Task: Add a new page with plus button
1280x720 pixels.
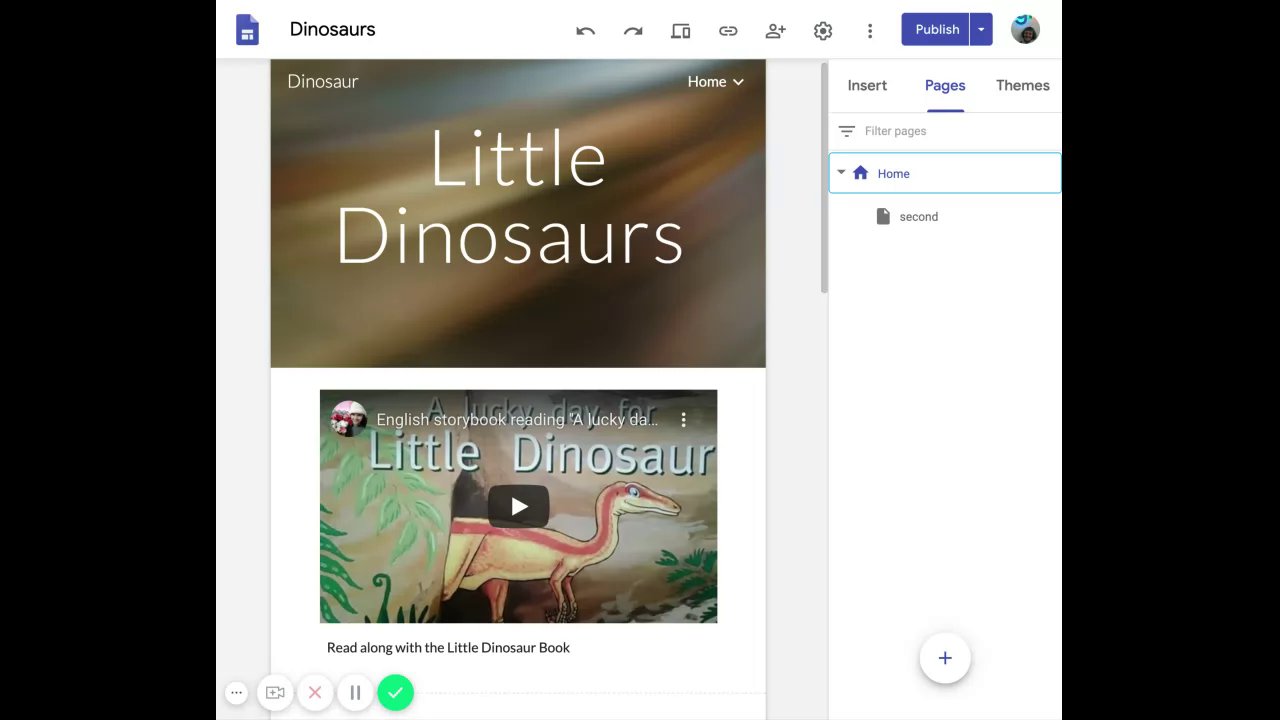Action: point(945,658)
